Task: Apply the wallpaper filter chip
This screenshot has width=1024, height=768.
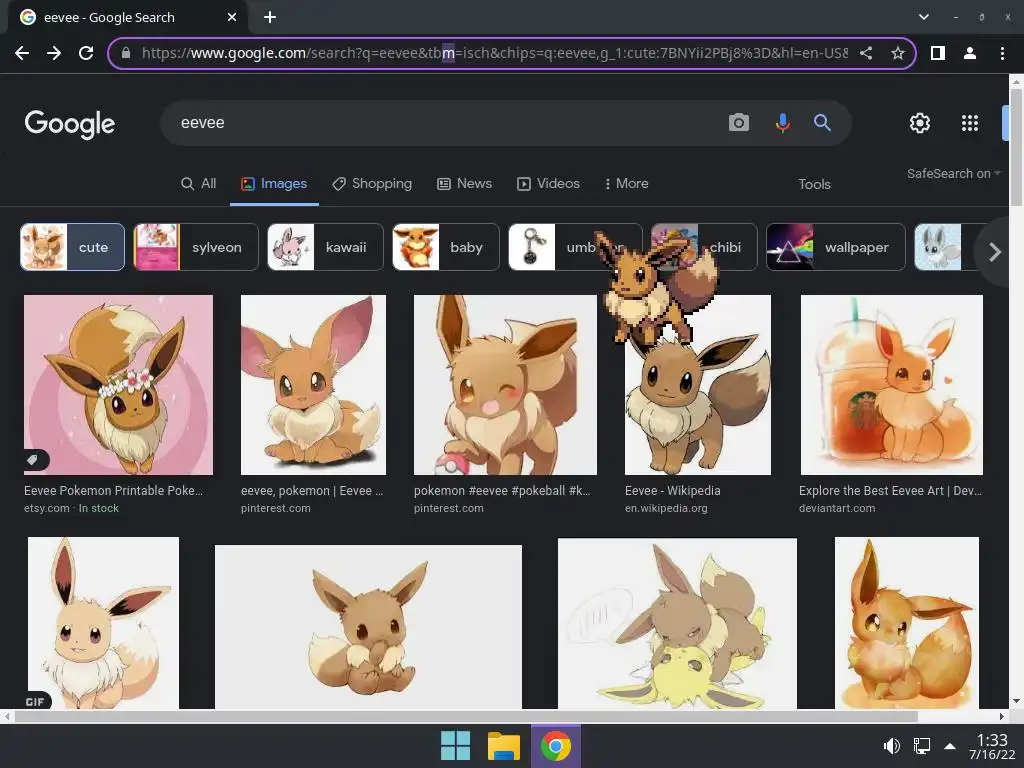Action: click(836, 247)
